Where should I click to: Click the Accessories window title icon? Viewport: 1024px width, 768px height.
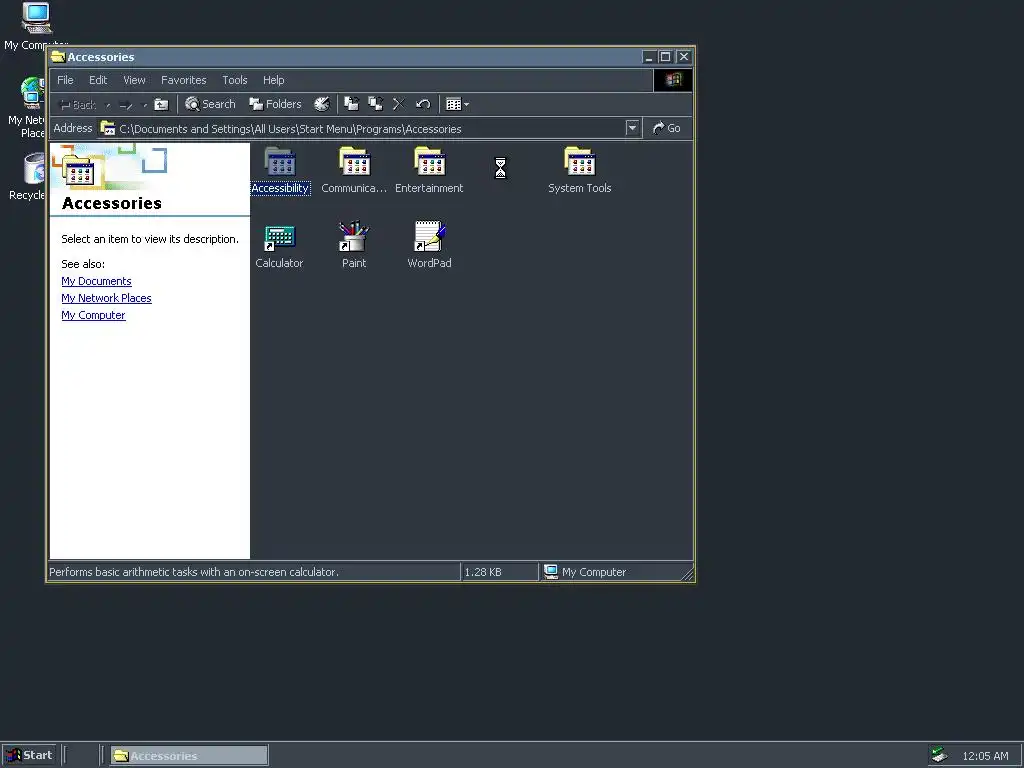(x=58, y=57)
